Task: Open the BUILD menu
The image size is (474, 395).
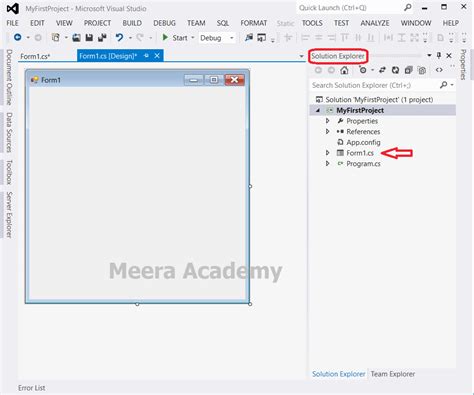Action: click(132, 23)
